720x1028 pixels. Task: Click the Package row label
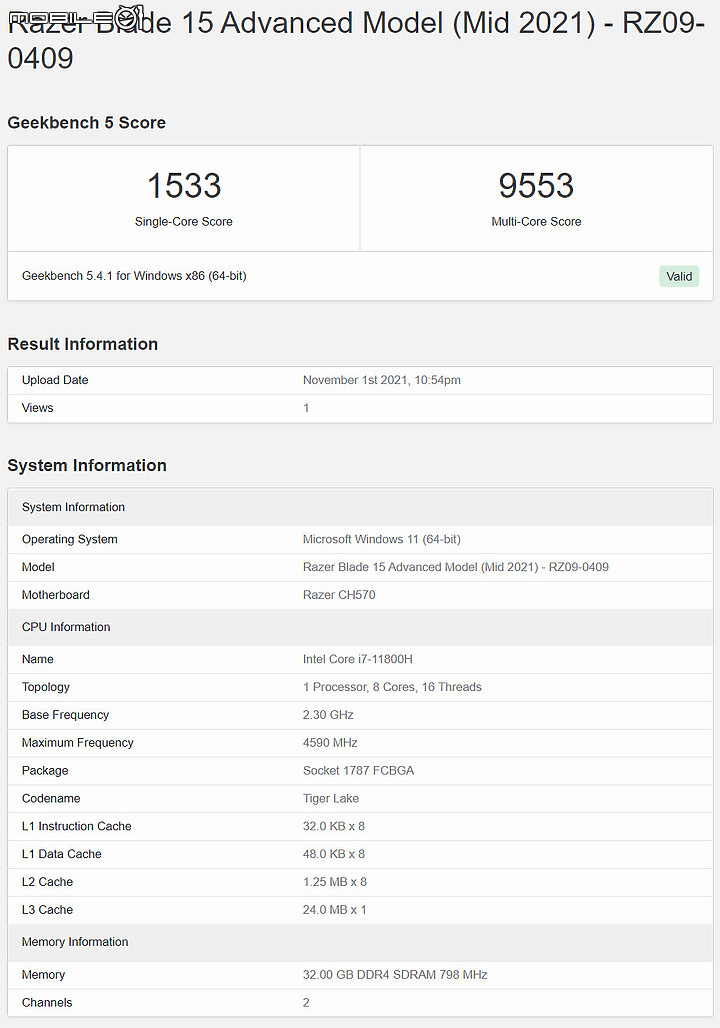pyautogui.click(x=45, y=771)
